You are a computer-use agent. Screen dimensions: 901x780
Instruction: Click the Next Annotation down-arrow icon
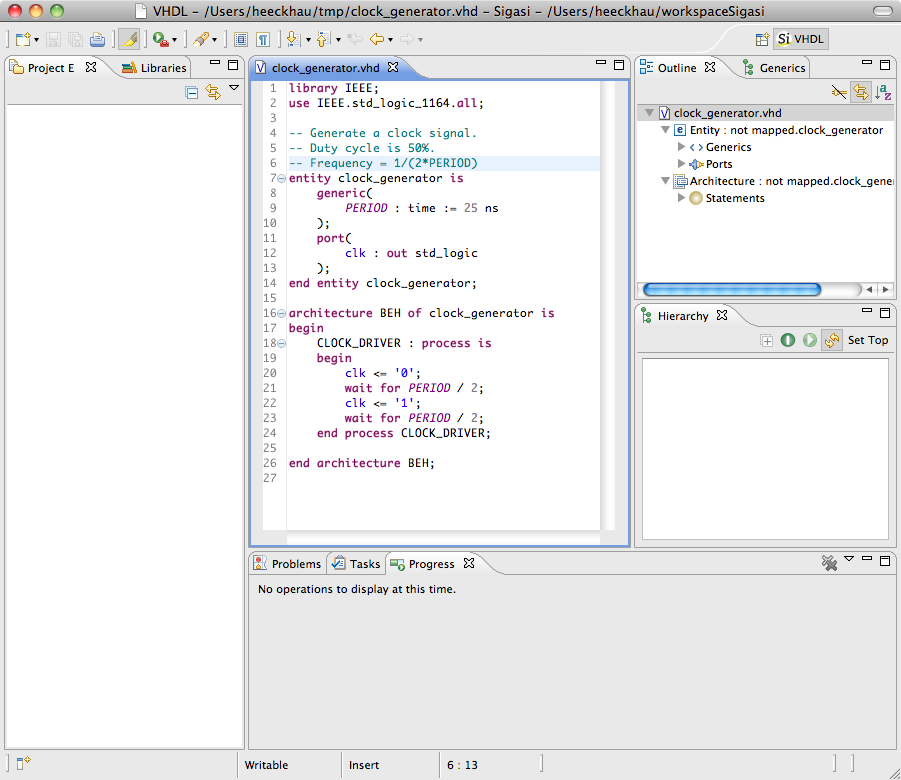[x=293, y=39]
